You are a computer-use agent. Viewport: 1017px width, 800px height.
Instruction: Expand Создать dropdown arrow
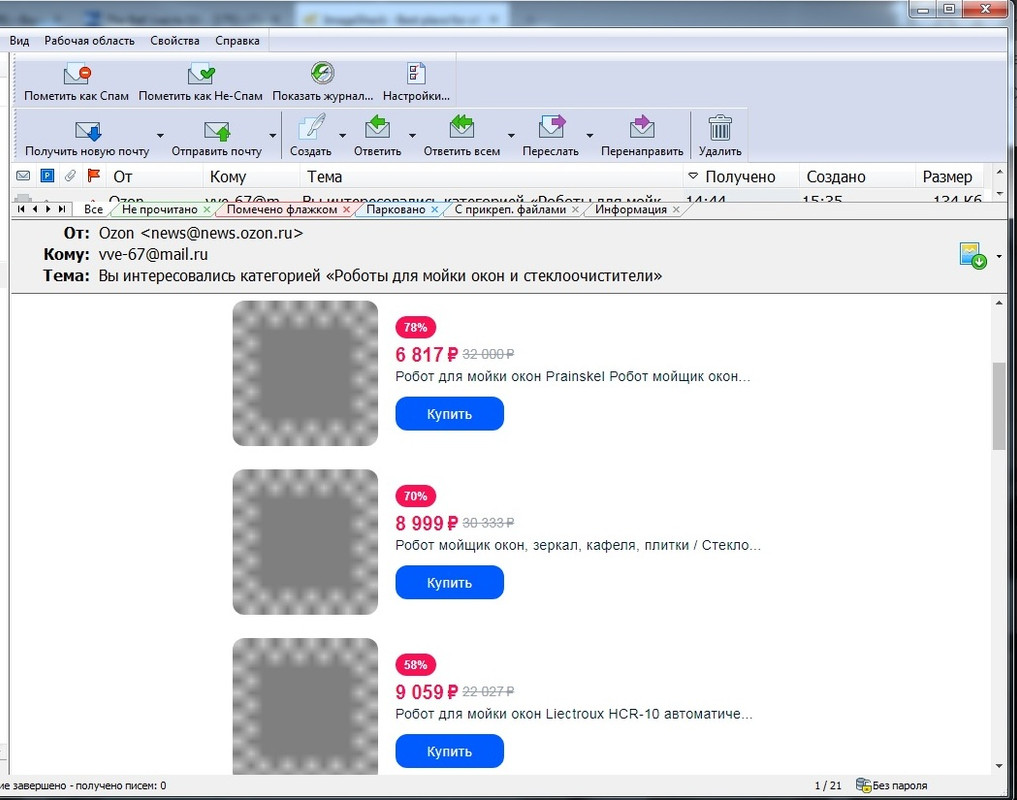[x=342, y=136]
